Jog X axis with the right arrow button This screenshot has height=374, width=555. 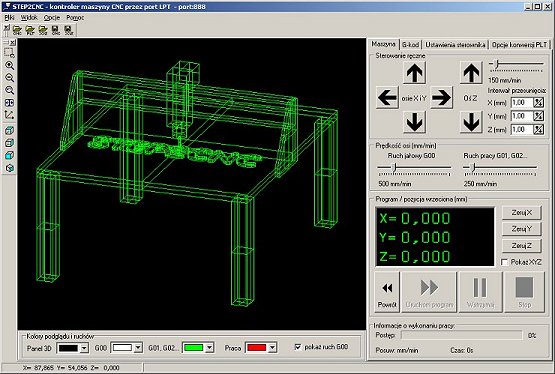point(441,97)
